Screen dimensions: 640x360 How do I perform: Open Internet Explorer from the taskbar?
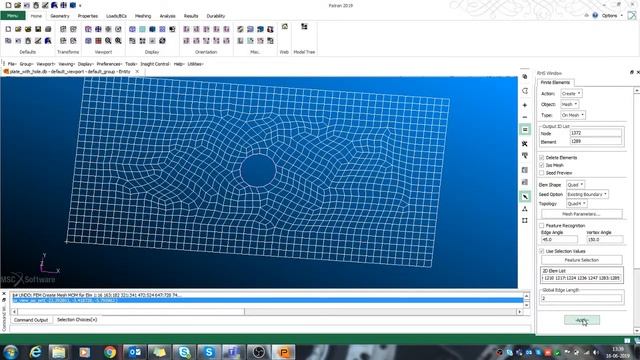click(x=36, y=352)
